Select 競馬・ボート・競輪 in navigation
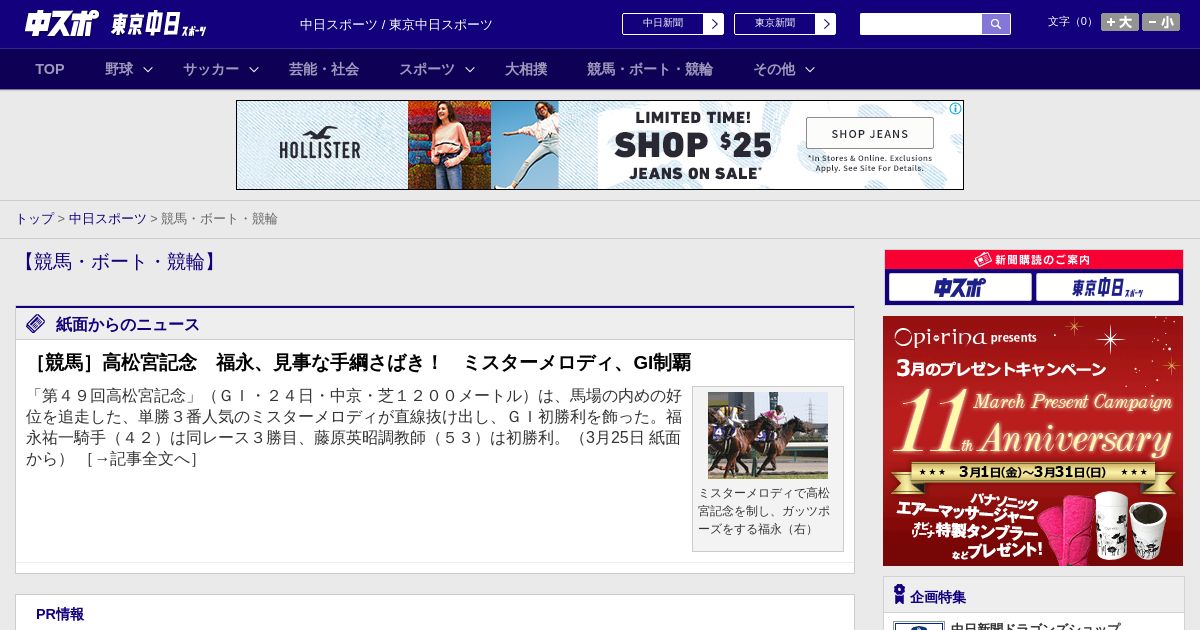This screenshot has height=630, width=1200. click(x=650, y=69)
